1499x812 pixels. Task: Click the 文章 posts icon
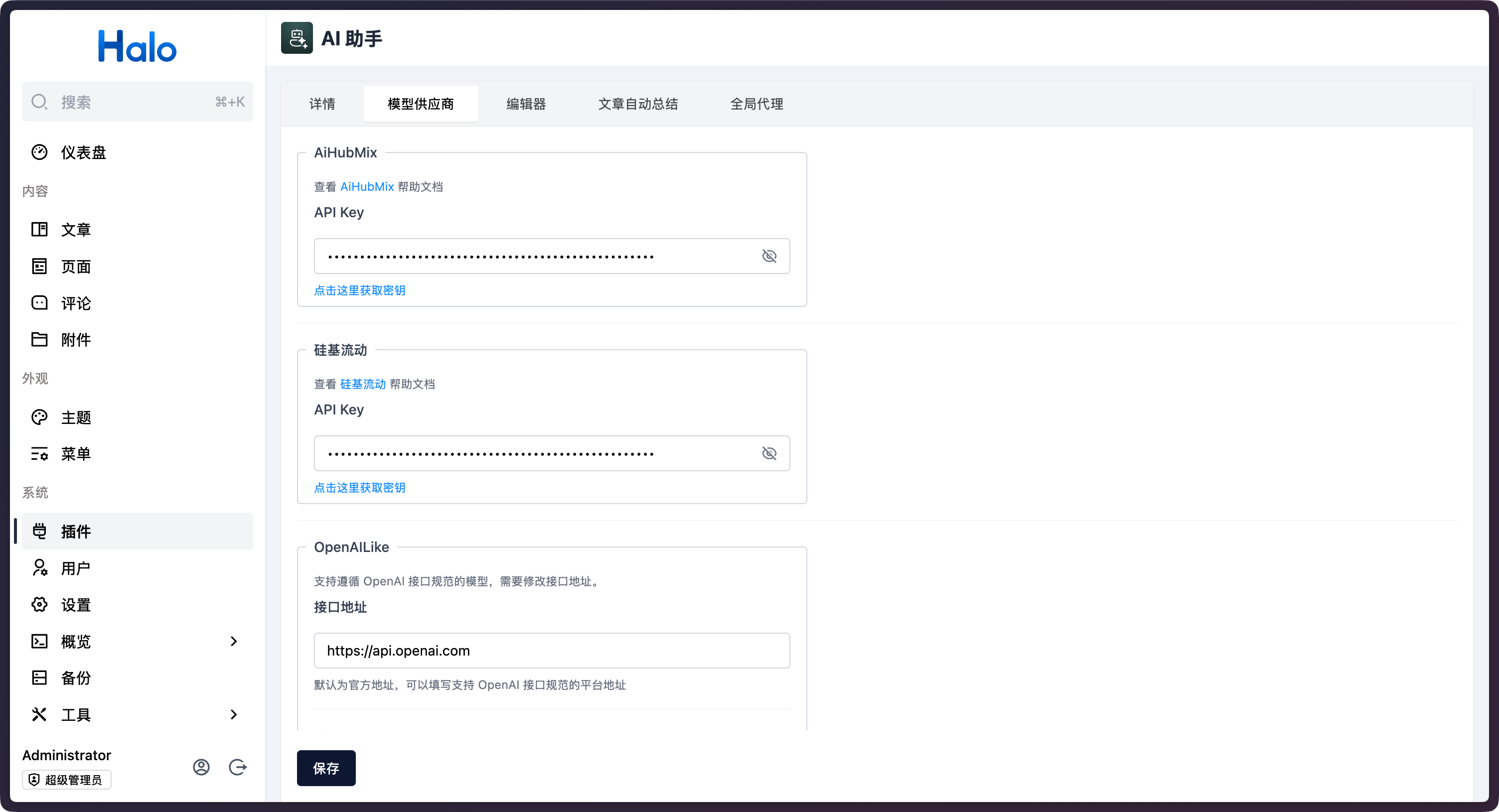[39, 229]
